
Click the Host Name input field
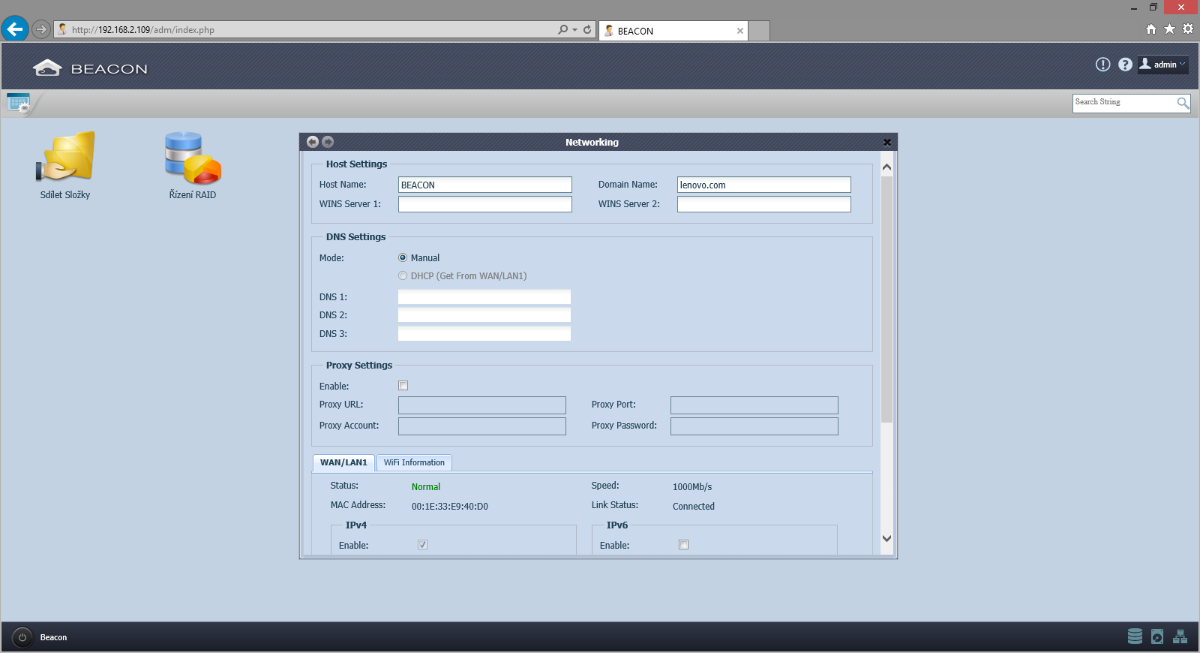484,185
